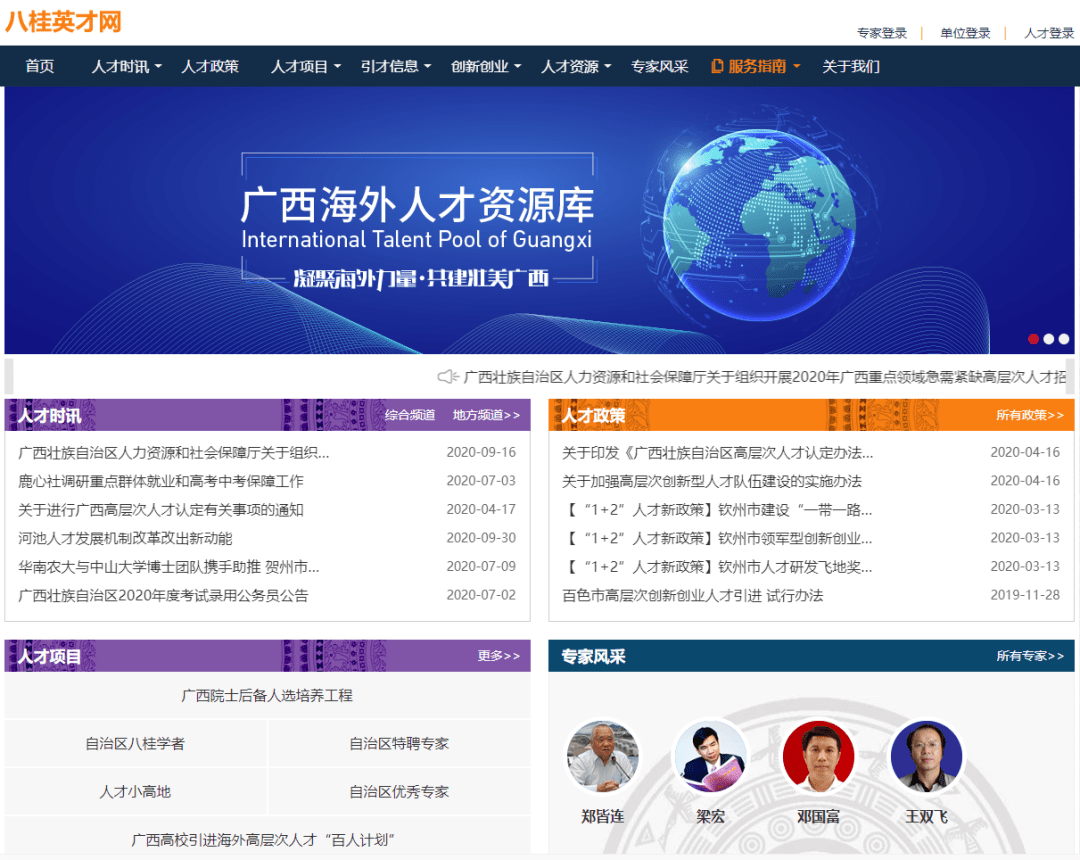Open 所有专家>> link
Viewport: 1080px width, 860px height.
click(1030, 656)
